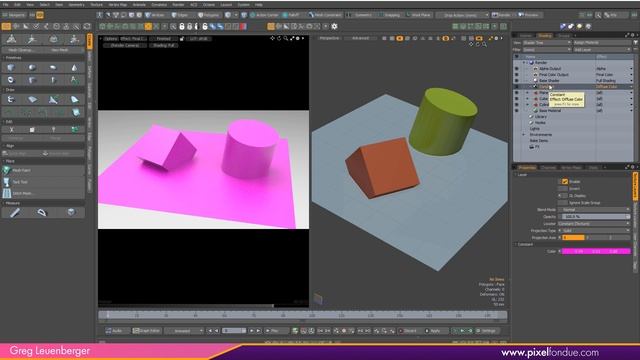Viewport: 640px width, 360px height.
Task: Switch to the Shading tab
Action: coord(544,36)
